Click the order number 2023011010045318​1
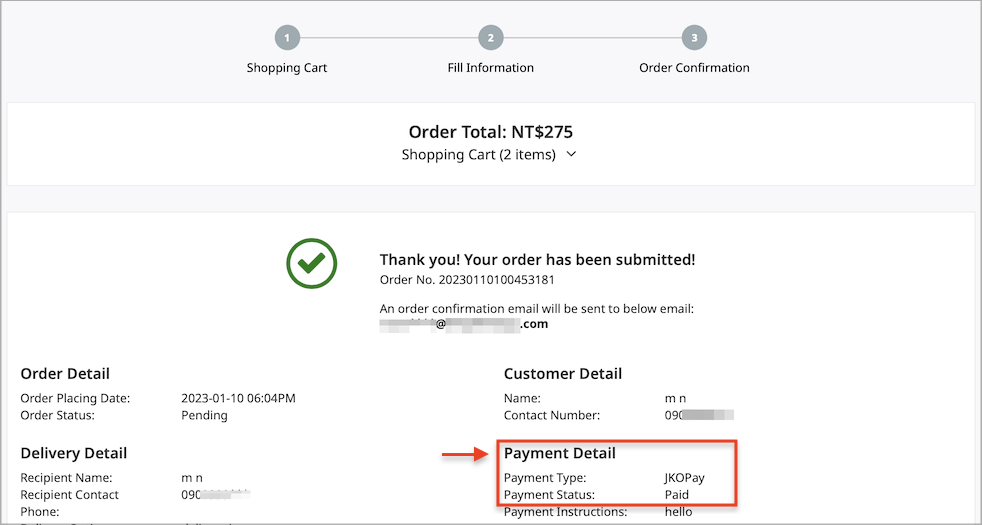This screenshot has height=525, width=982. [x=496, y=279]
